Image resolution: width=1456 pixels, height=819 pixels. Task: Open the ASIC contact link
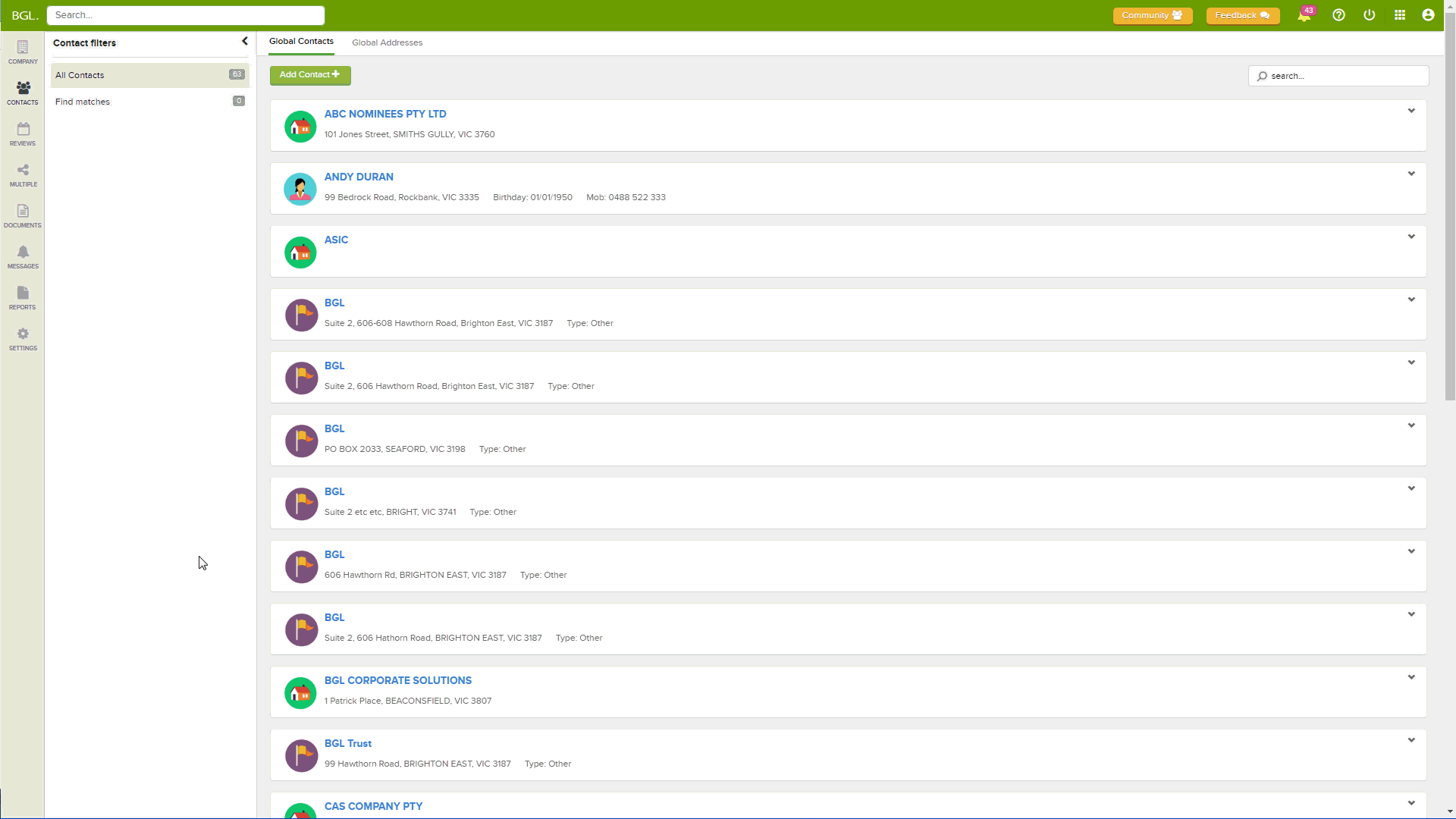[x=336, y=240]
